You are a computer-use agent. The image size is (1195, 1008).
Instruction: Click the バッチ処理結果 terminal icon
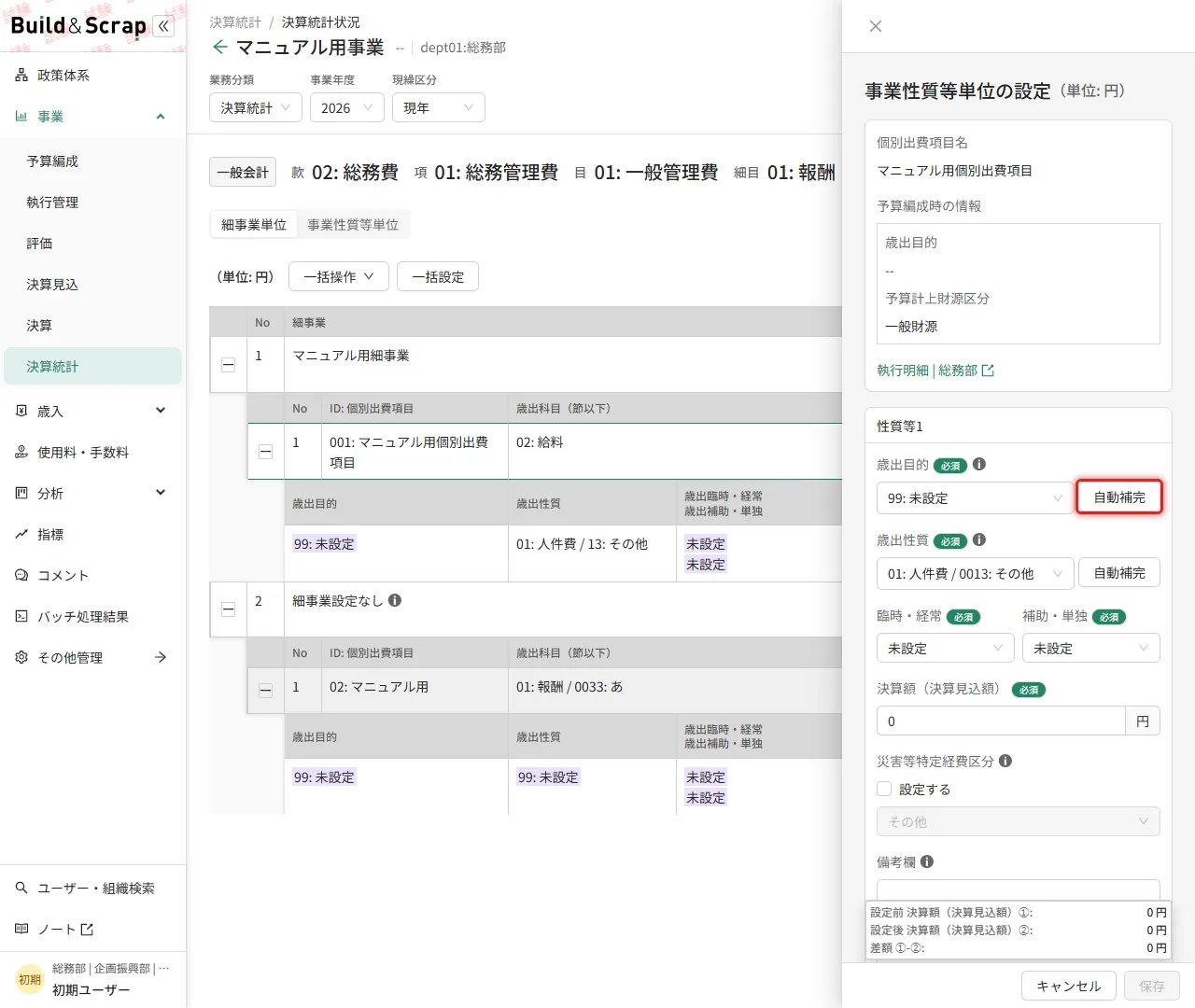tap(21, 616)
